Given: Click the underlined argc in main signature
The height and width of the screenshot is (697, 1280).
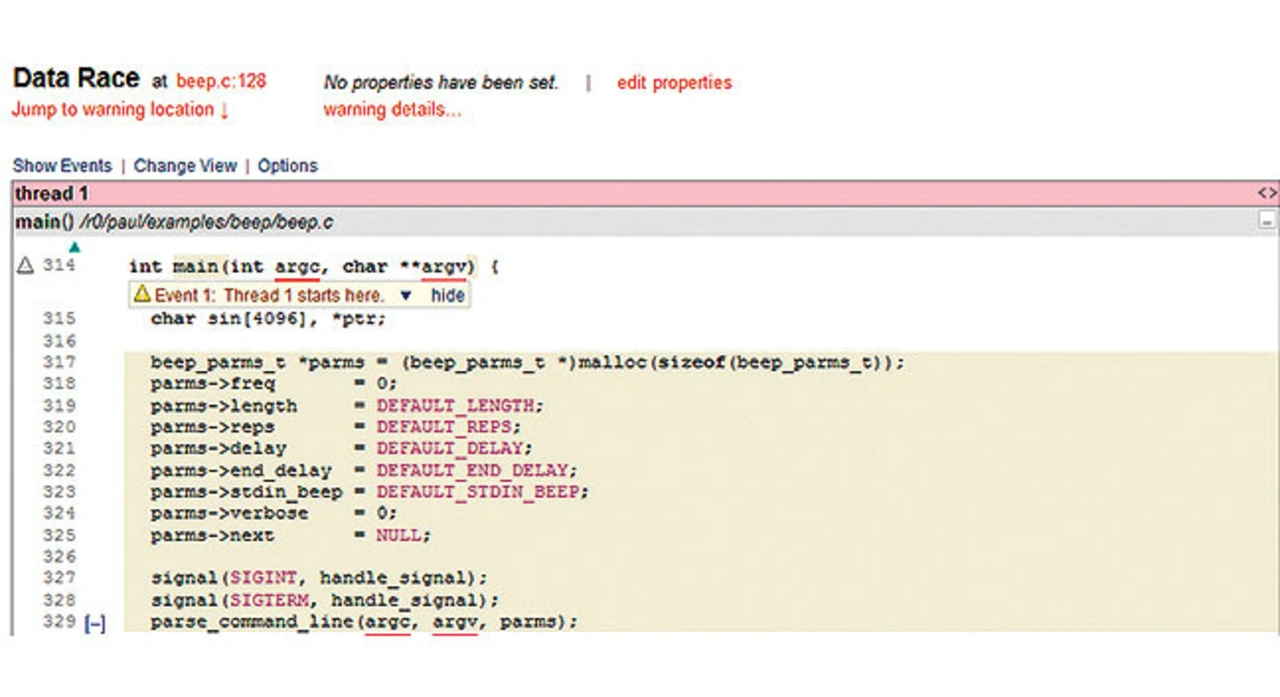Looking at the screenshot, I should [296, 267].
